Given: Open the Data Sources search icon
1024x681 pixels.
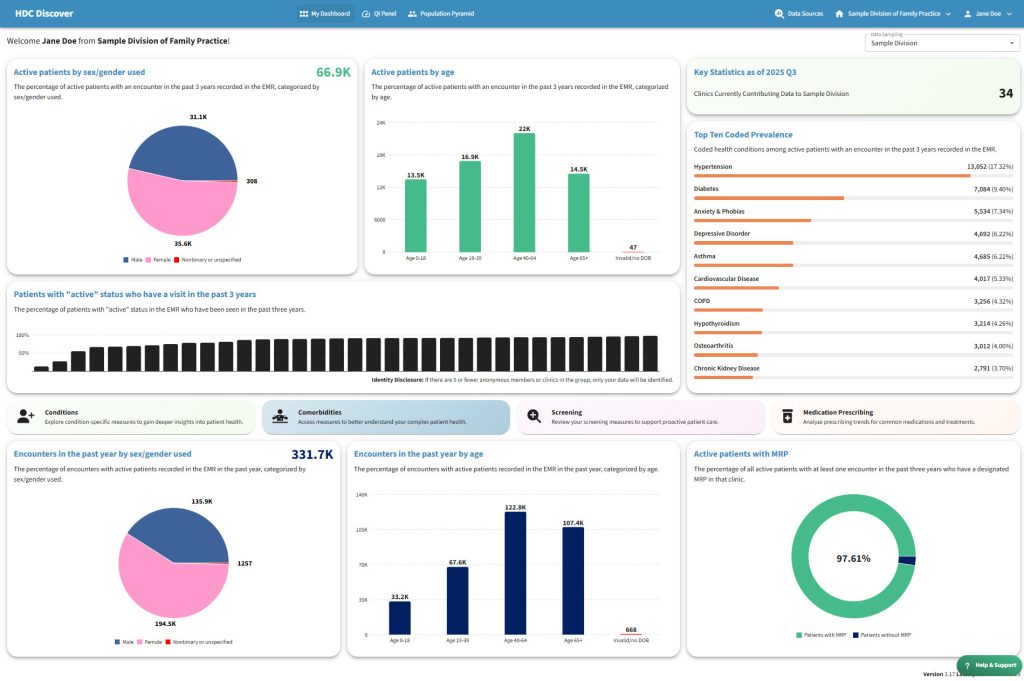Looking at the screenshot, I should coord(779,14).
